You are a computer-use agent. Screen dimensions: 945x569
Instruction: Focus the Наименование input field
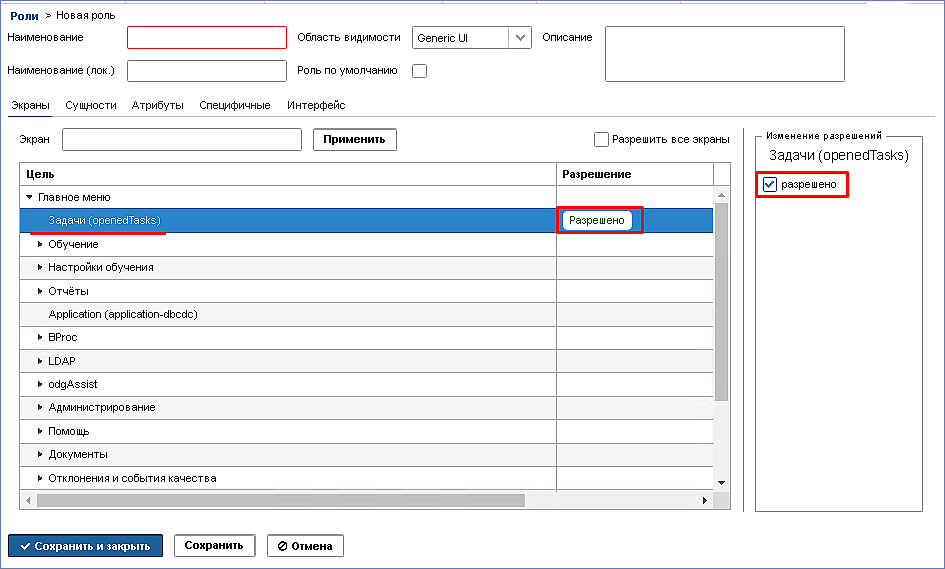click(x=207, y=37)
